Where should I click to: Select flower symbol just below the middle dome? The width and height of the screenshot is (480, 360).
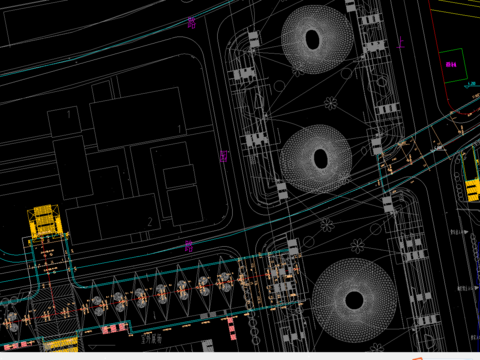click(327, 225)
